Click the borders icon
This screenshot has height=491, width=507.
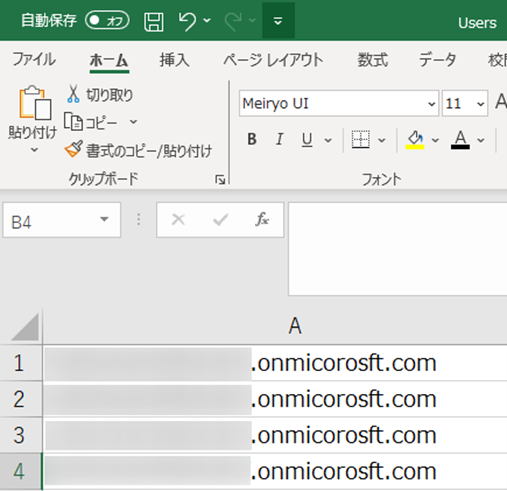[x=360, y=139]
